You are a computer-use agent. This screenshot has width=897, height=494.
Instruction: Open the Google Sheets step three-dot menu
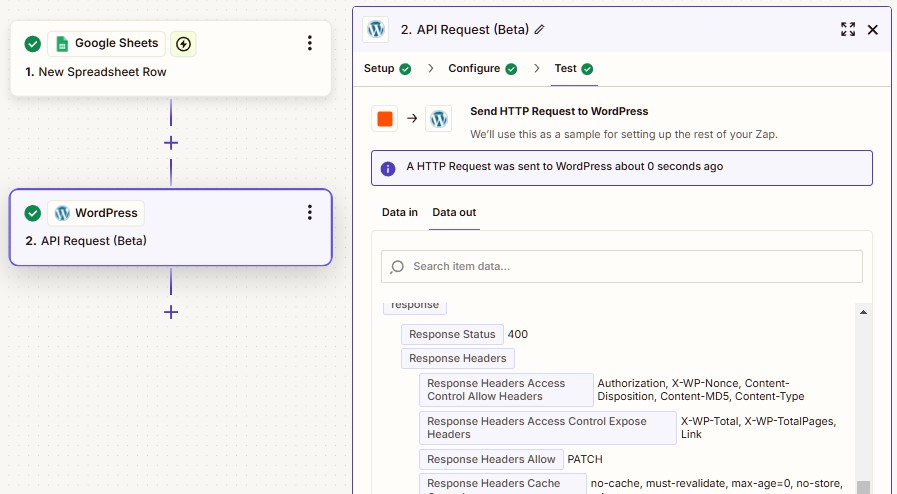309,43
